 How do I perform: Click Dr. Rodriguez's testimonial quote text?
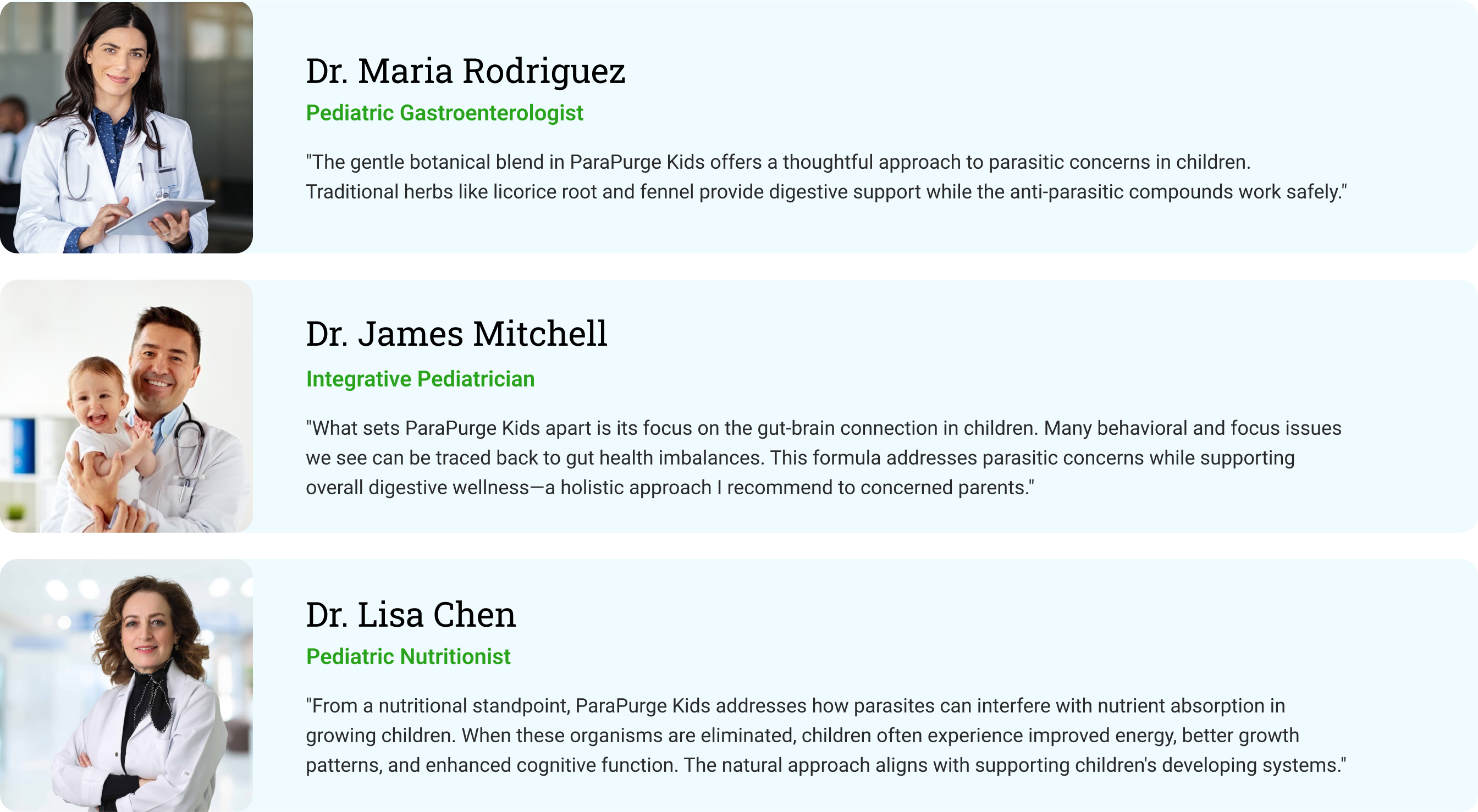coord(825,176)
